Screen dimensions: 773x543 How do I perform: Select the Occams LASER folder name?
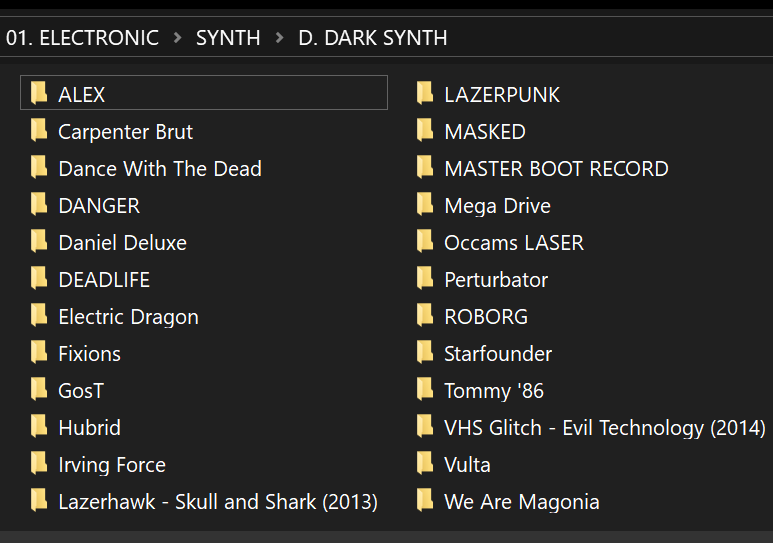(514, 243)
